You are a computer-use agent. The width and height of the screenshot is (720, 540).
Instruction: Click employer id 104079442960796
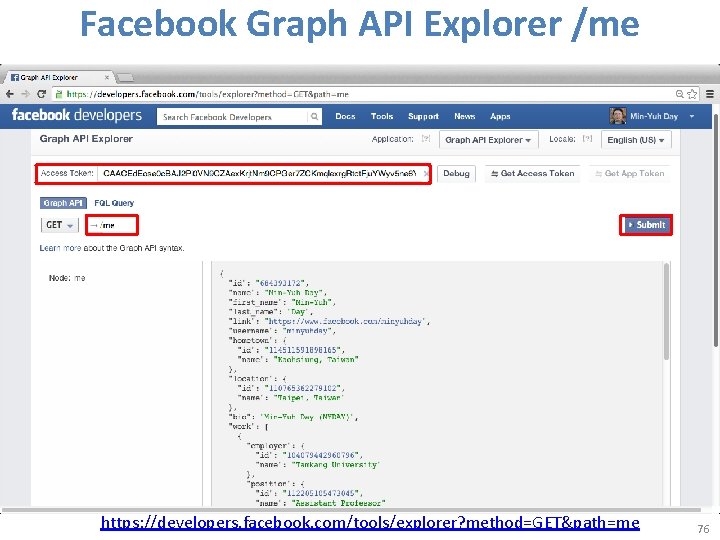tap(322, 455)
